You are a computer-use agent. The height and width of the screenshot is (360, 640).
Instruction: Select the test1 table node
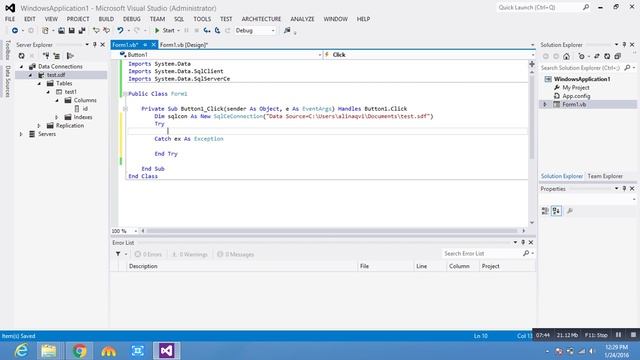pos(70,92)
